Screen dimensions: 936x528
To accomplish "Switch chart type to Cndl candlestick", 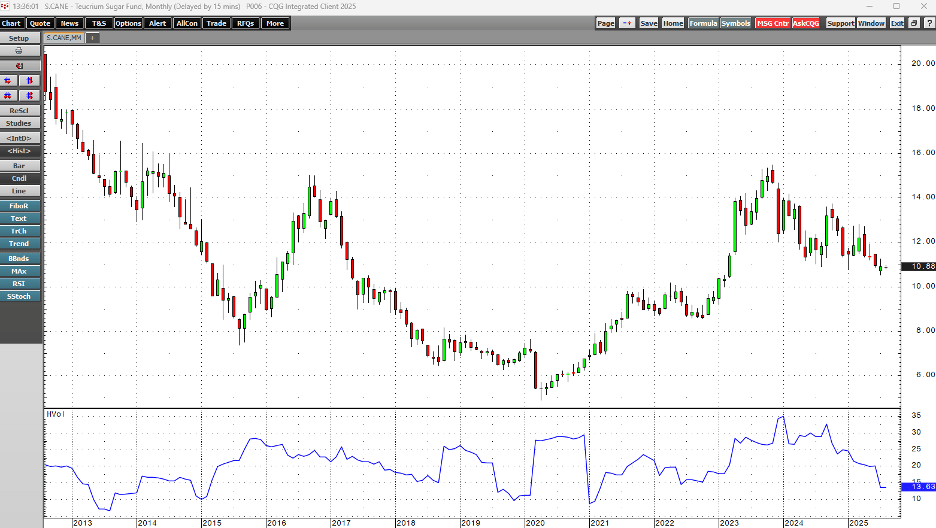I will pyautogui.click(x=19, y=178).
